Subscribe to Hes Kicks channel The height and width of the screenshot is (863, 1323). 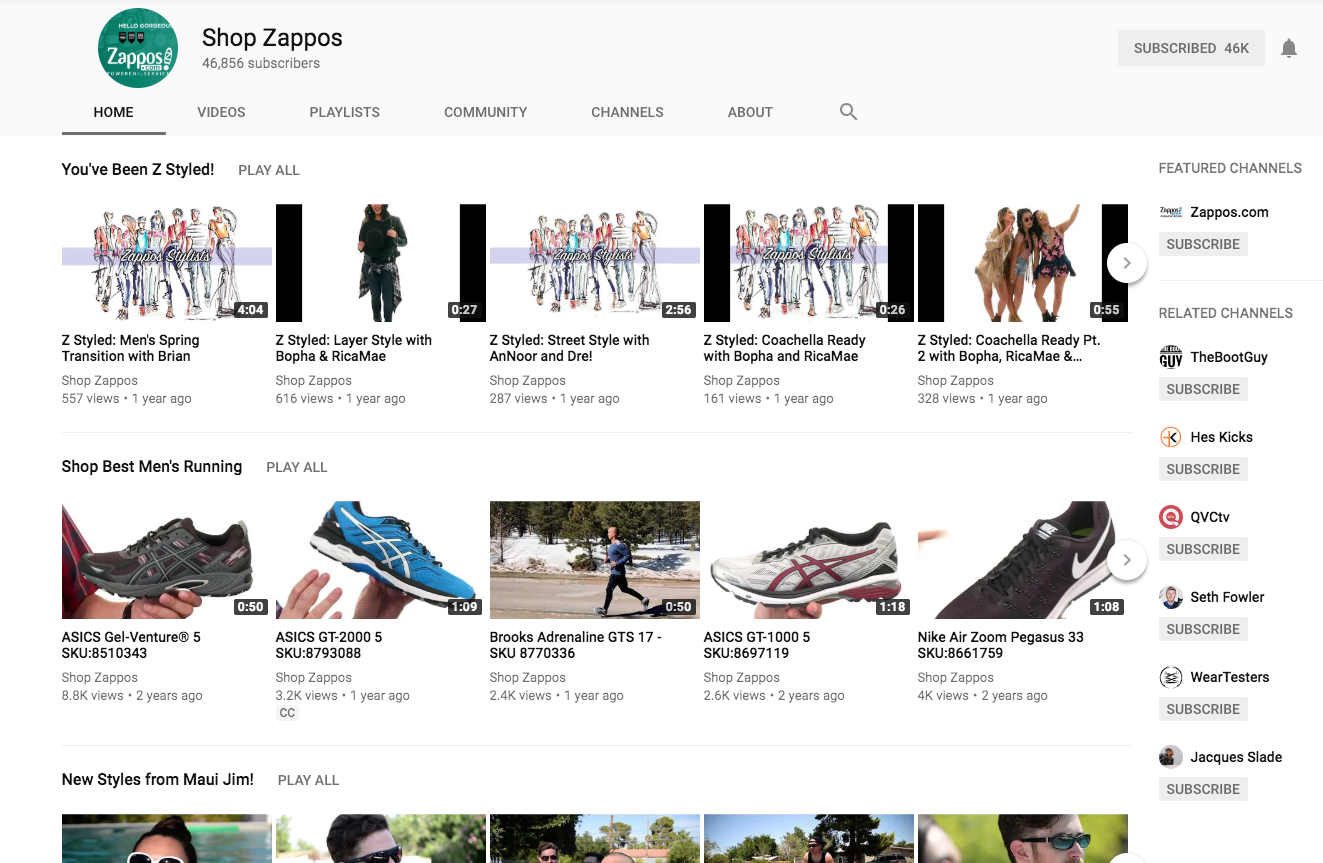click(x=1203, y=469)
